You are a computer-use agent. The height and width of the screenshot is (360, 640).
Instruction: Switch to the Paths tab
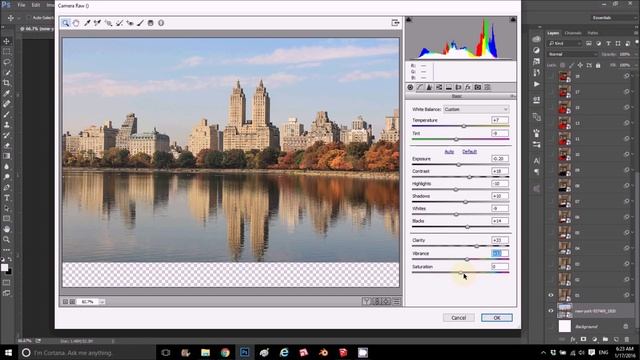point(593,33)
